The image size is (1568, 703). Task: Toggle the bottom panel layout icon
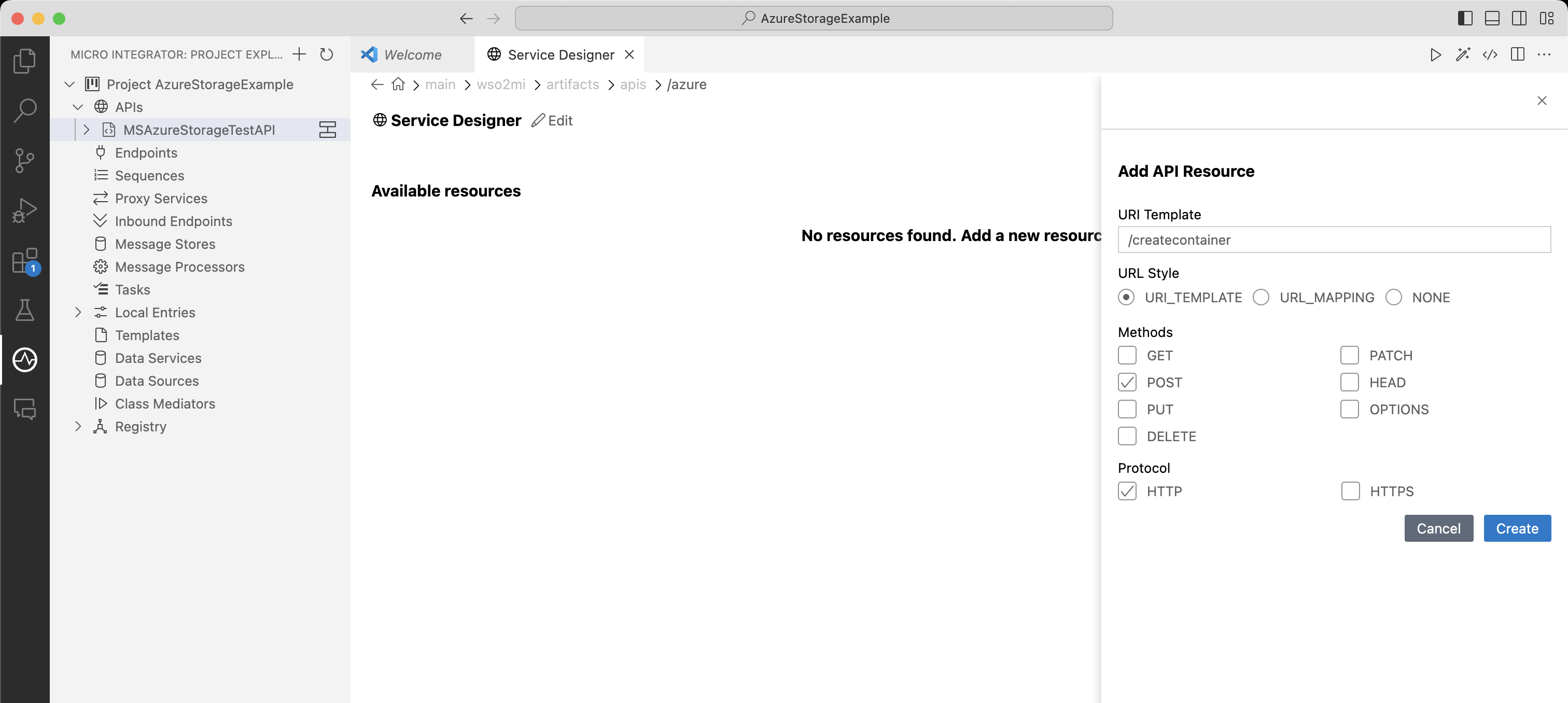pyautogui.click(x=1492, y=18)
